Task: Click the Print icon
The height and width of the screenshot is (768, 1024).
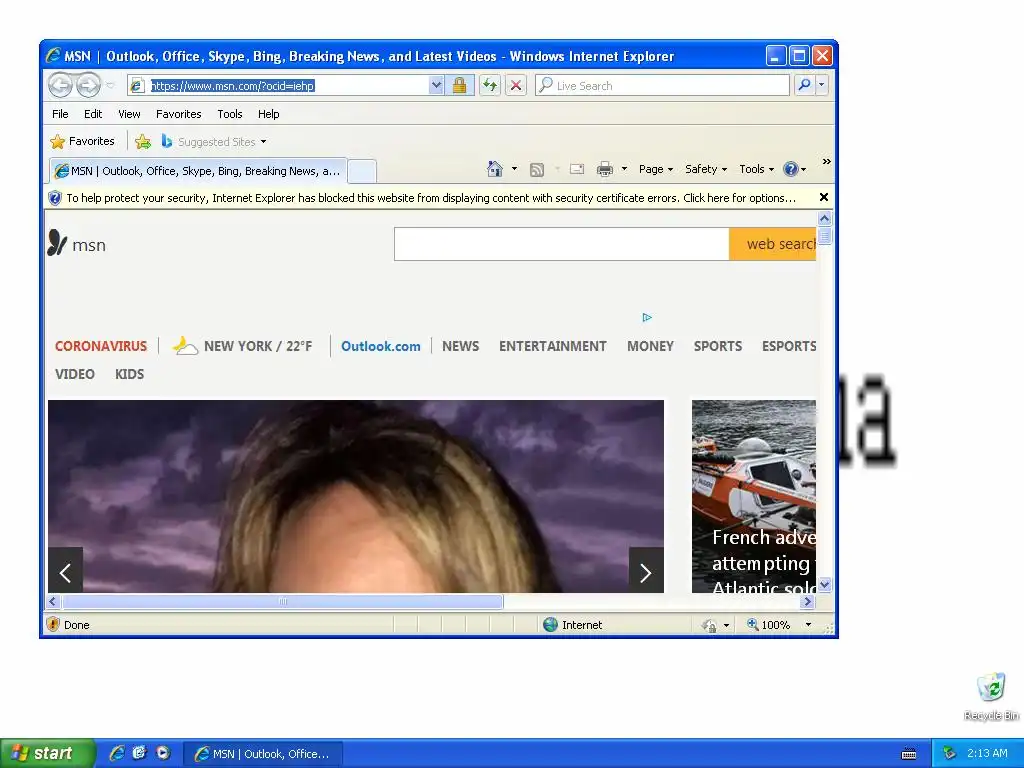Action: click(605, 169)
